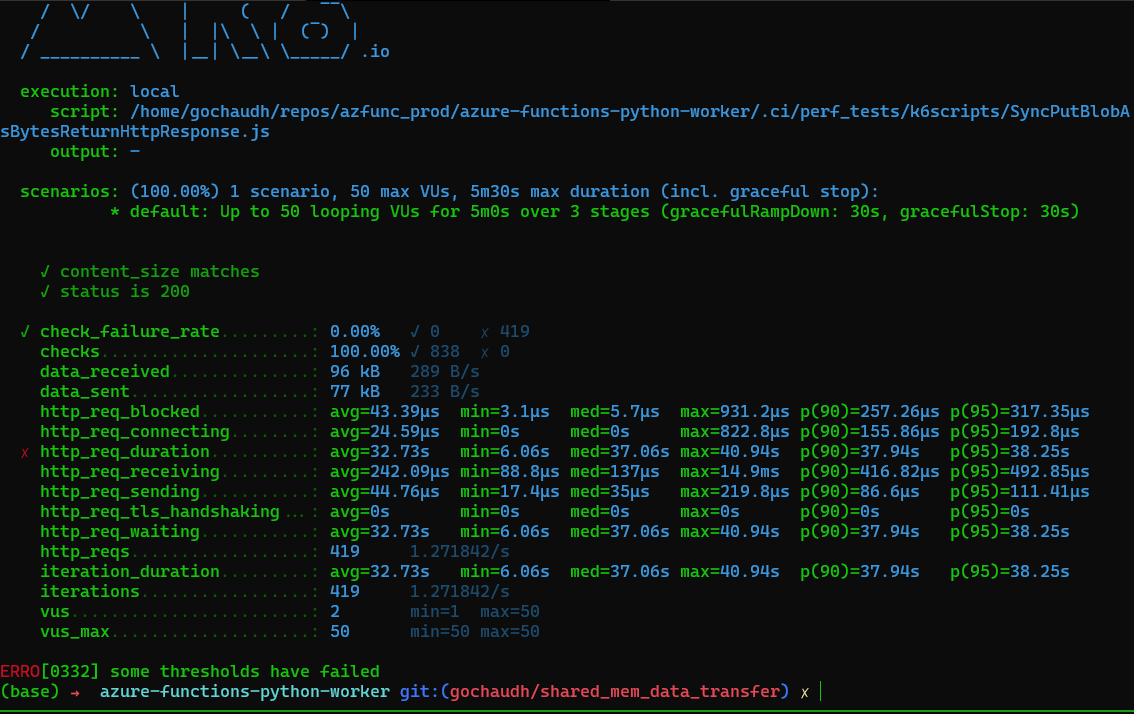This screenshot has height=714, width=1134.
Task: Click 'avg=24.59µs' in http_req_connecting row
Action: 385,432
